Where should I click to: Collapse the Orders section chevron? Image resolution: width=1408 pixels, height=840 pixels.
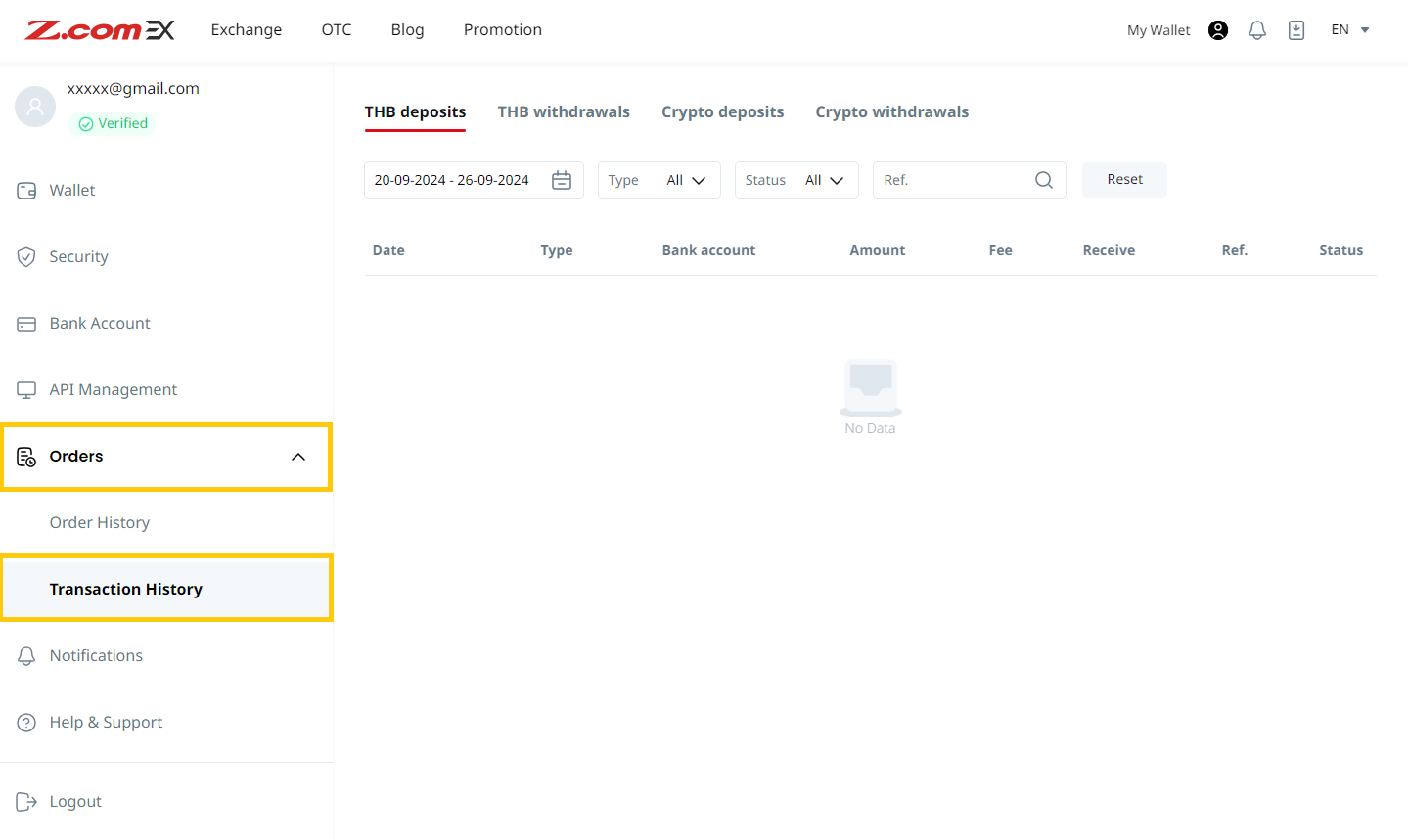(298, 457)
